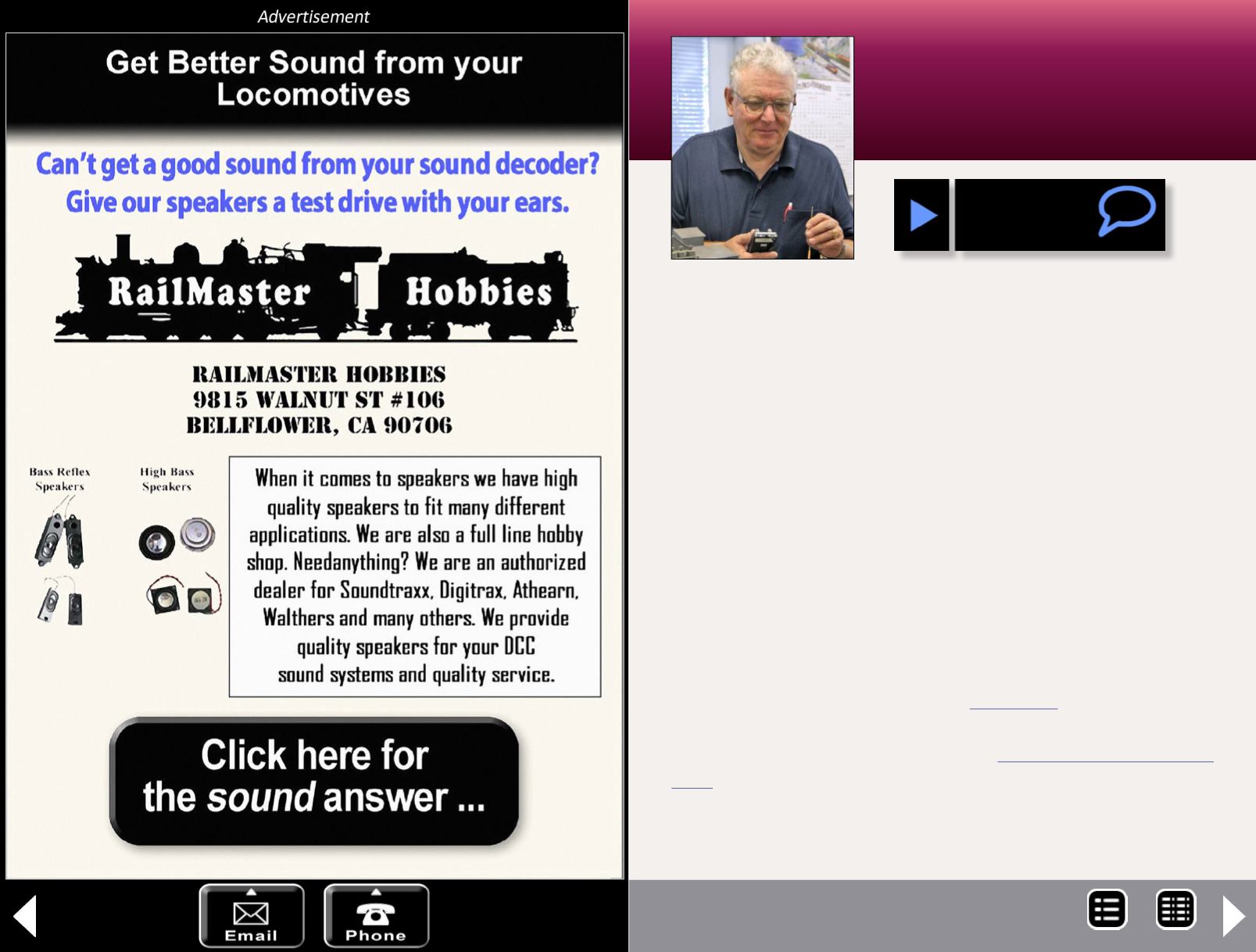1256x952 pixels.
Task: Click the 'Advertisement' label at top
Action: pos(313,16)
